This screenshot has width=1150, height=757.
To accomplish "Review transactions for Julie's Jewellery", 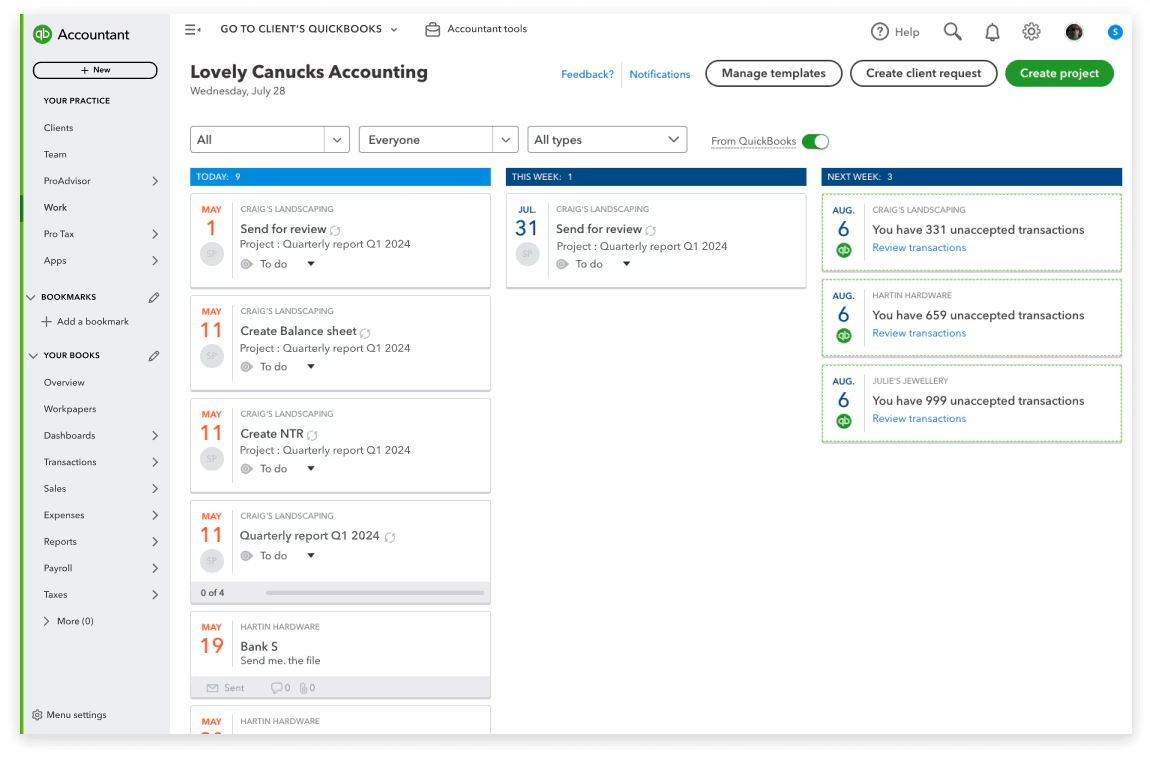I will click(x=919, y=419).
